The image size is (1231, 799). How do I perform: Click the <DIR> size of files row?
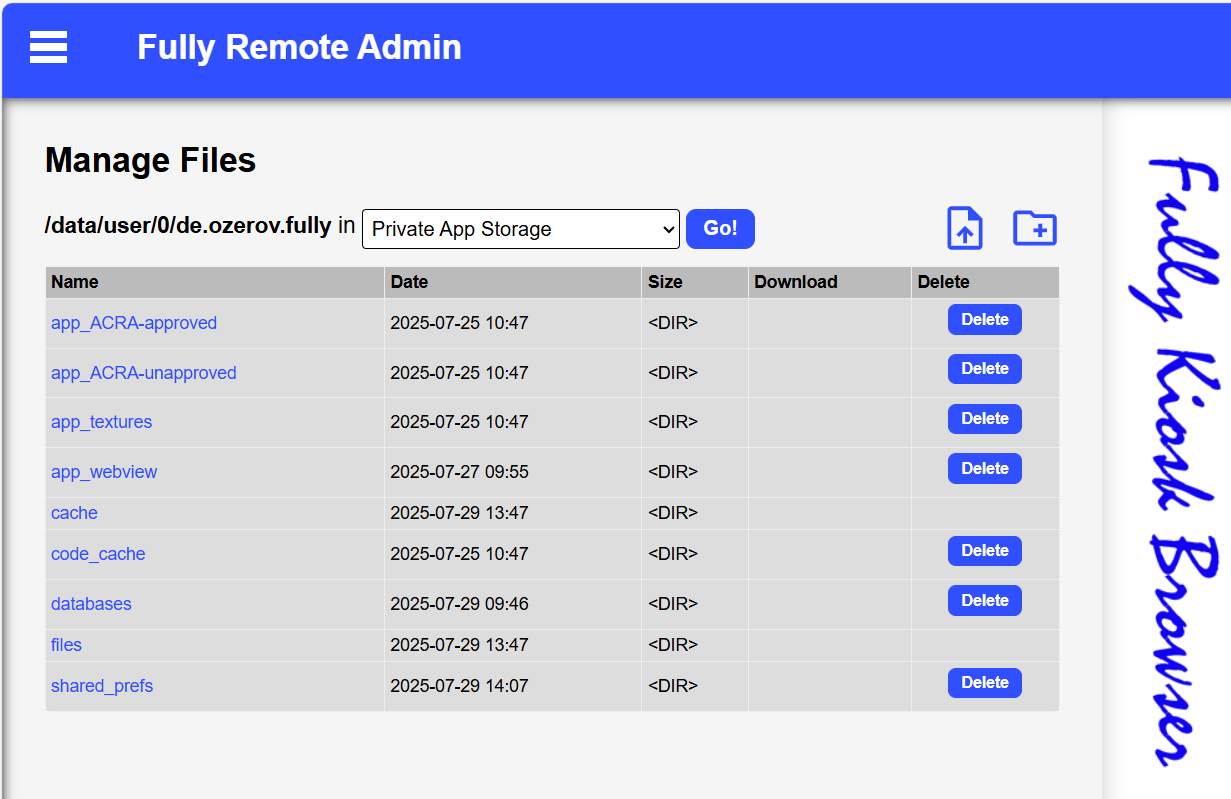coord(673,645)
